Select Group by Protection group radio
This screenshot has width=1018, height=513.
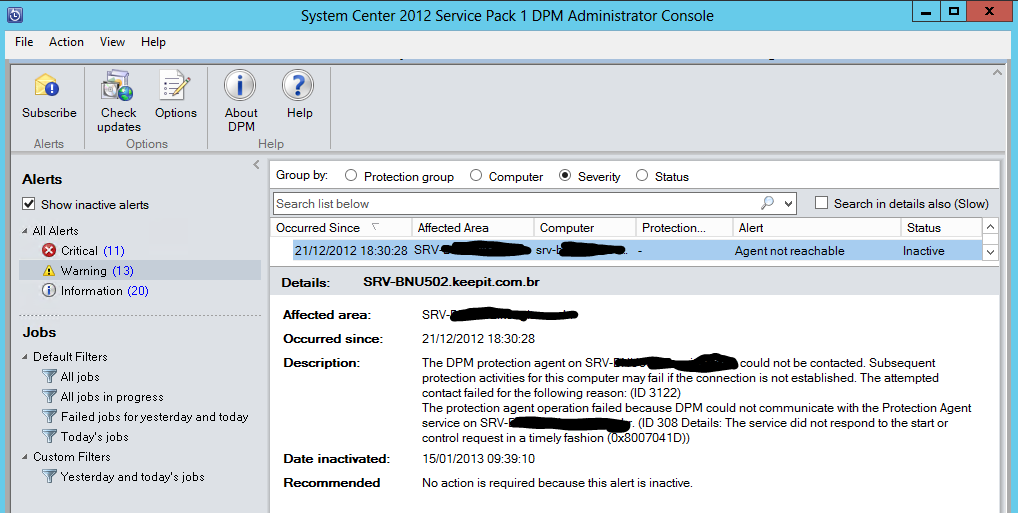coord(351,177)
